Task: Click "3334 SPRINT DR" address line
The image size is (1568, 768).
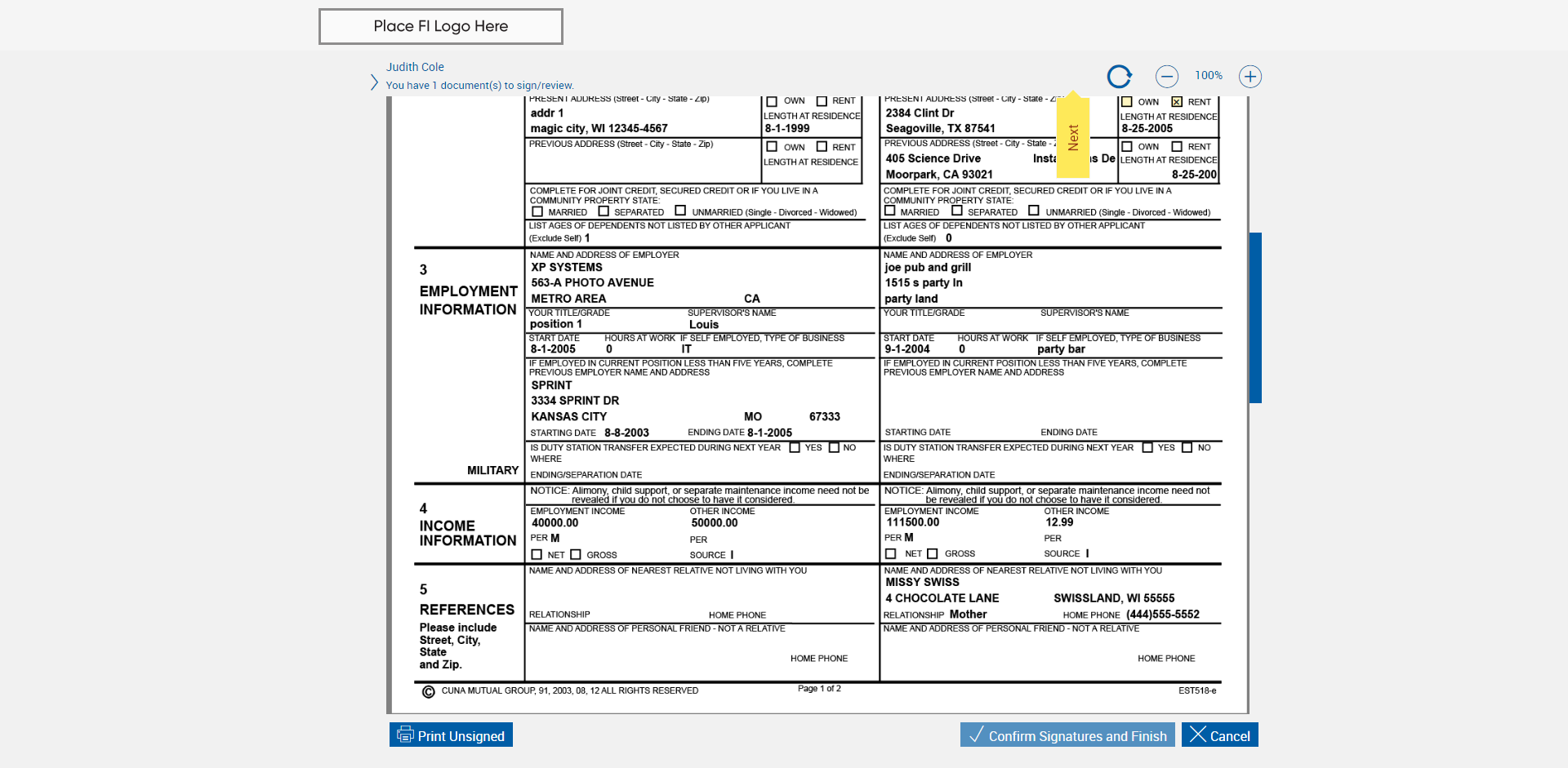Action: coord(575,401)
